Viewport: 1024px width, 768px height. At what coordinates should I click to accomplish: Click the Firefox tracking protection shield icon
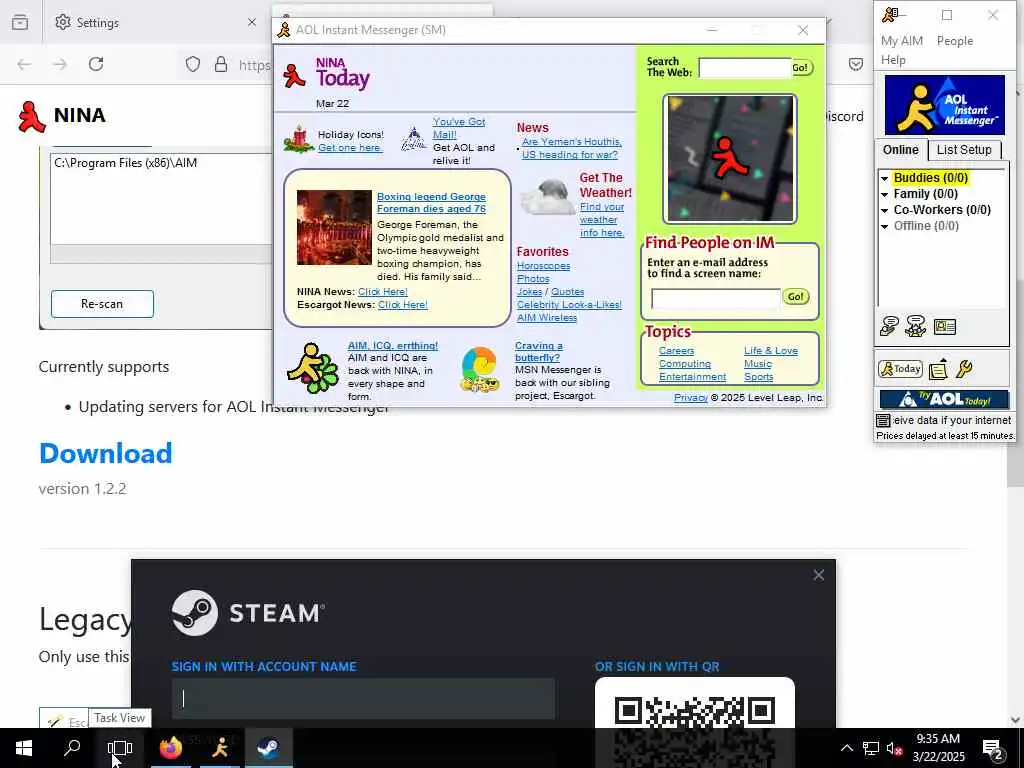click(193, 64)
